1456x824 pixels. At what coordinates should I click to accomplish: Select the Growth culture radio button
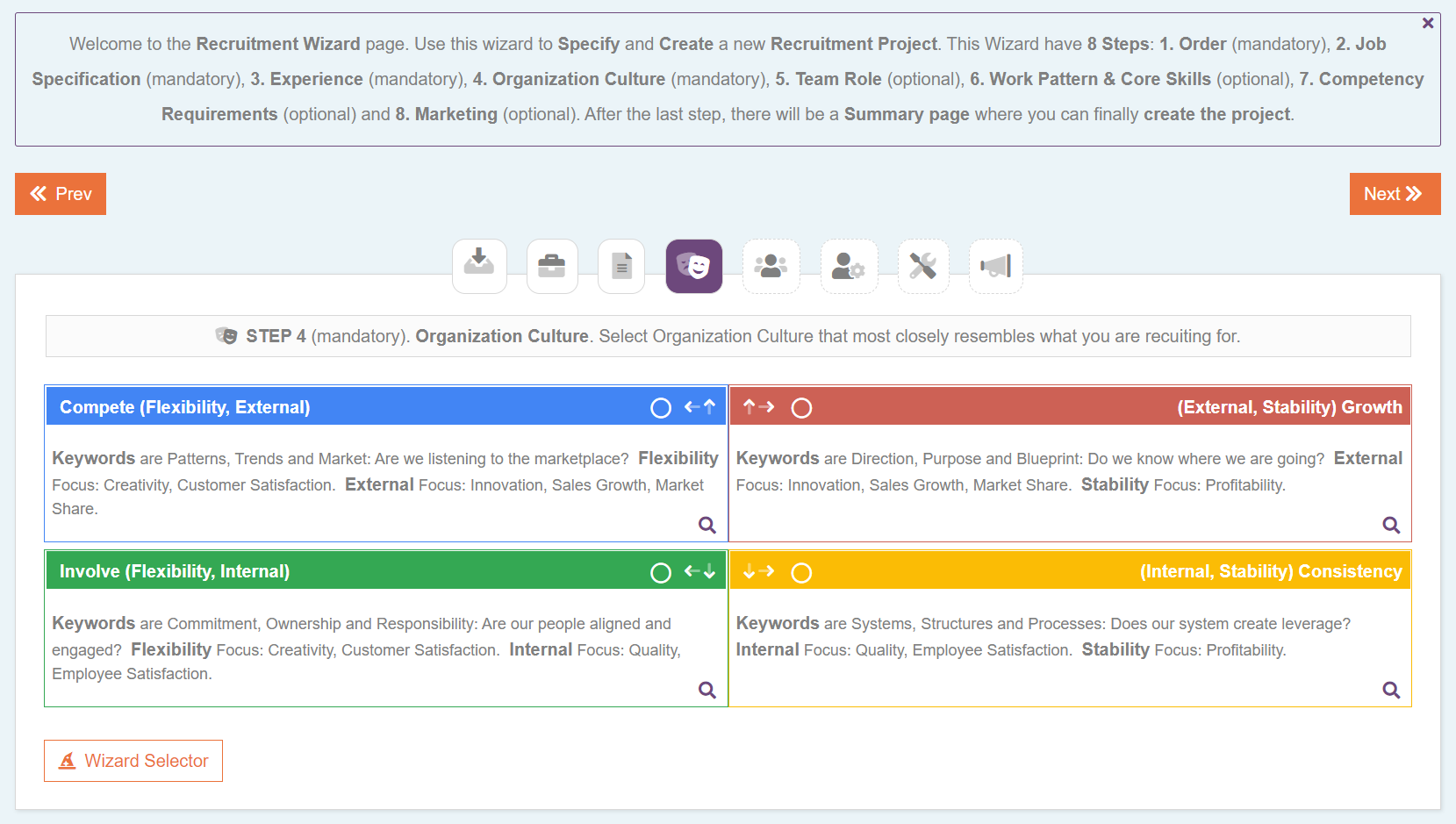[x=801, y=408]
